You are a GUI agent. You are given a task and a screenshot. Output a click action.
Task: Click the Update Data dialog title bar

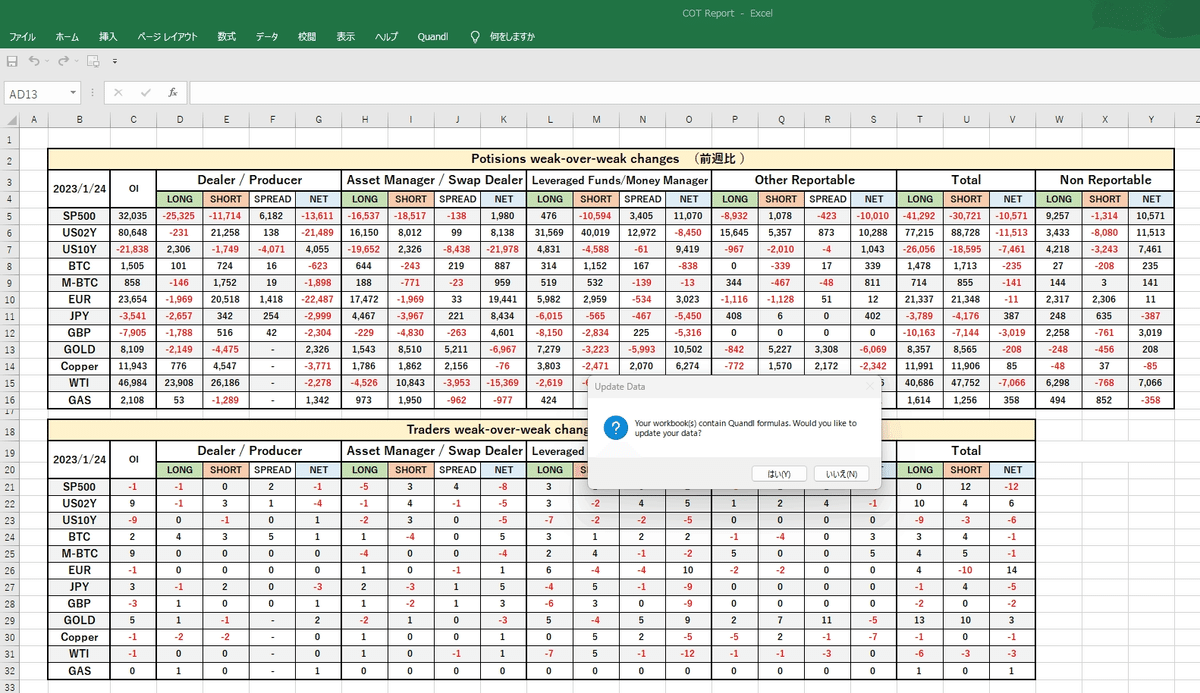pyautogui.click(x=733, y=386)
